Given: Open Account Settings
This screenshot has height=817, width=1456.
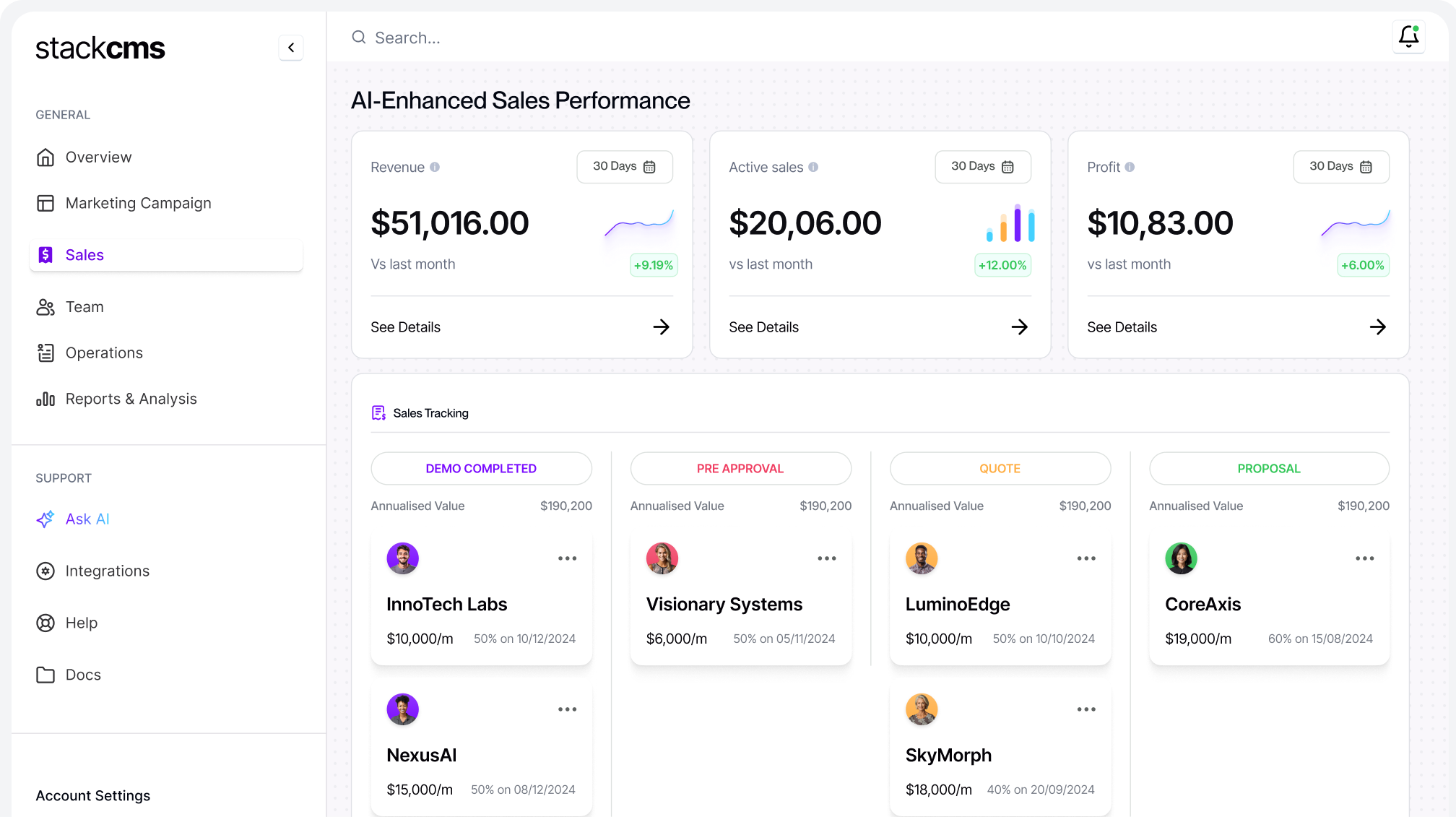Looking at the screenshot, I should coord(92,795).
